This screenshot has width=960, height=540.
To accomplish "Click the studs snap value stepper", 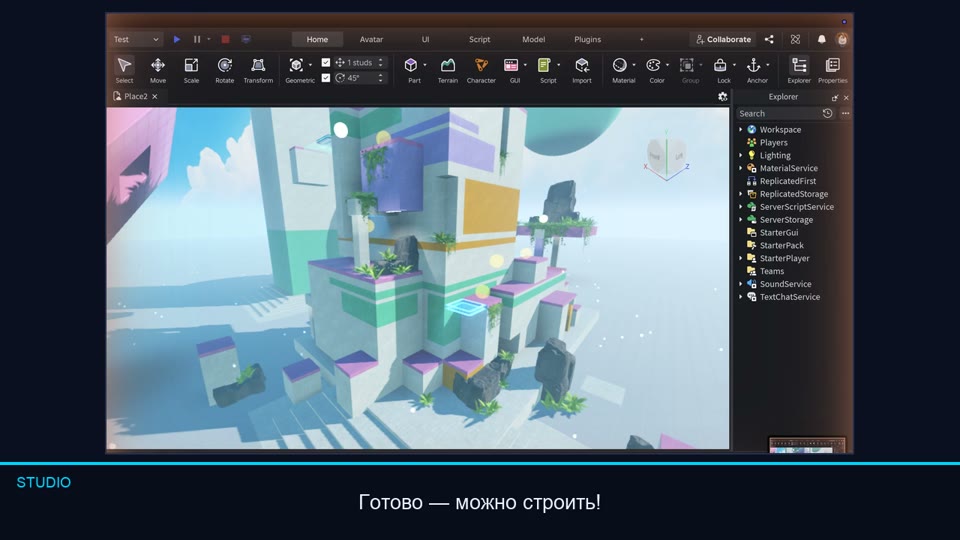I will 381,62.
